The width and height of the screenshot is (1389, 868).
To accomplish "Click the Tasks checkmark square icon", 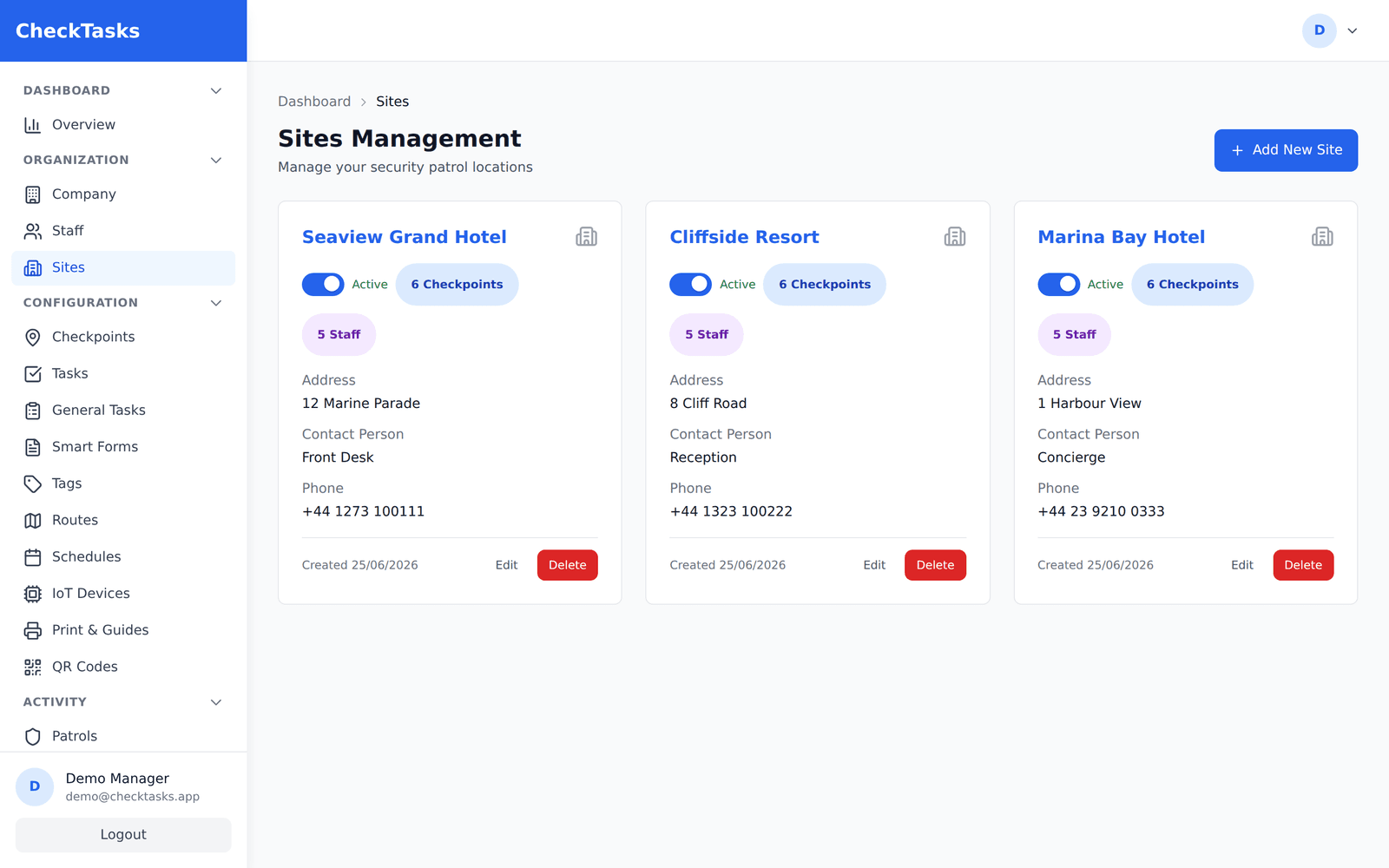I will coord(33,374).
